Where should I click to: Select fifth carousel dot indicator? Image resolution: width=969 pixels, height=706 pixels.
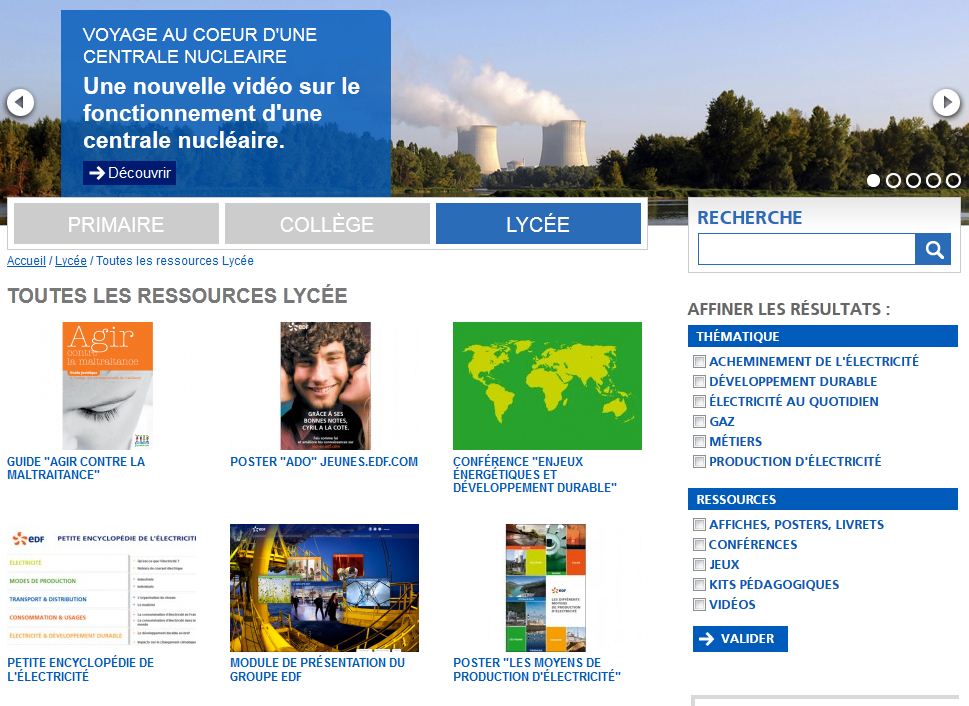[x=953, y=180]
